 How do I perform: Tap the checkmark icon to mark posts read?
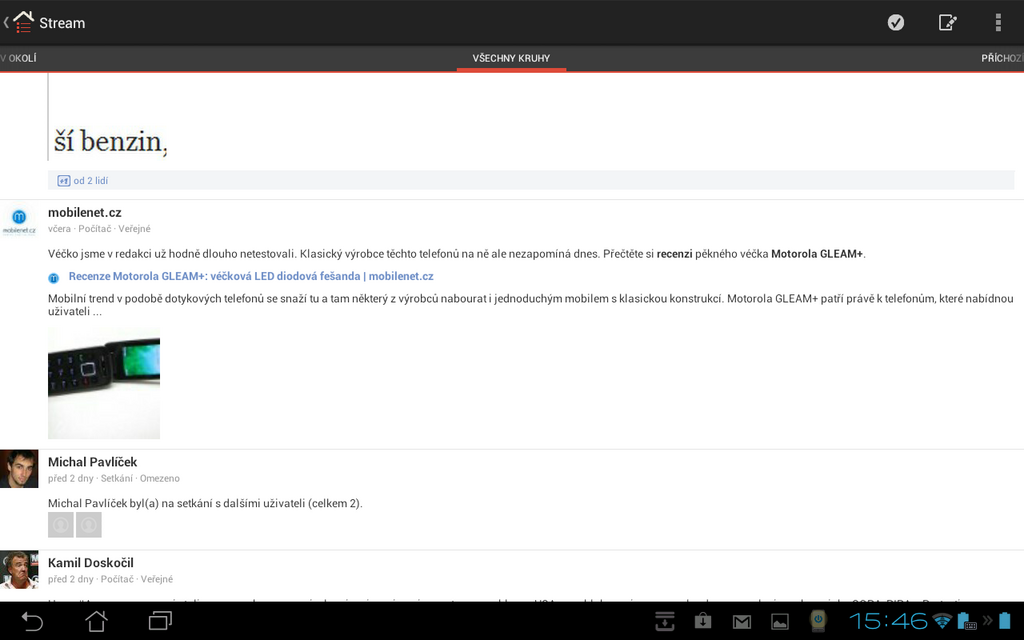click(896, 22)
